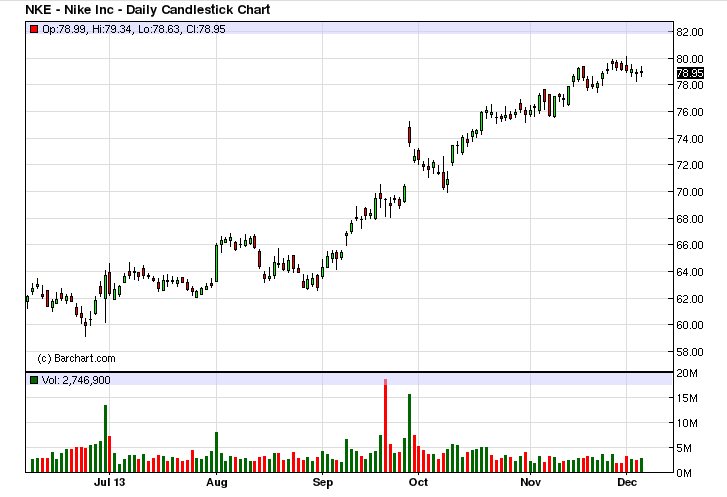Click the tall green volume bar just before Oct
This screenshot has width=727, height=497.
coord(409,433)
